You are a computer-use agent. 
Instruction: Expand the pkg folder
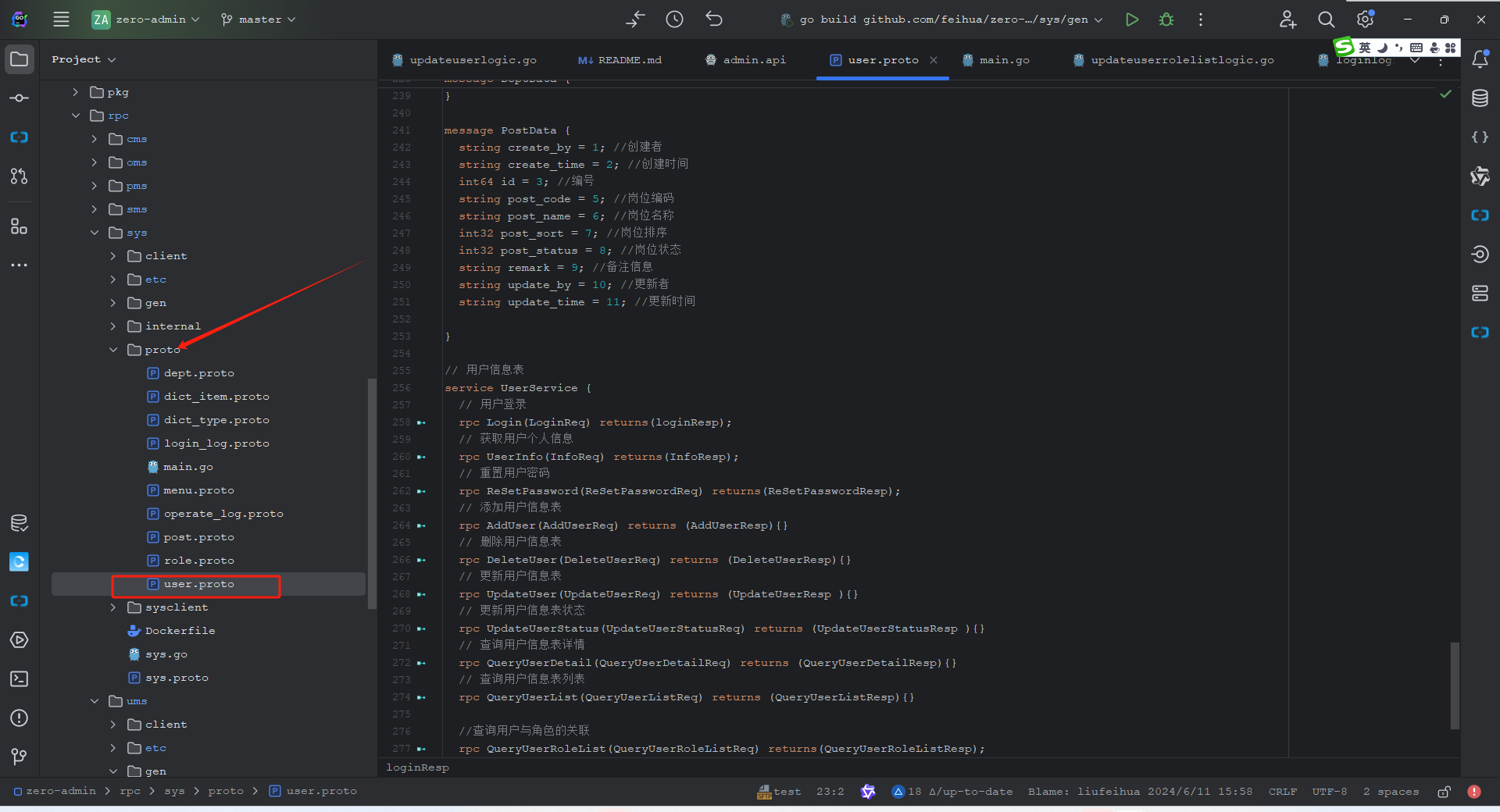coord(76,92)
